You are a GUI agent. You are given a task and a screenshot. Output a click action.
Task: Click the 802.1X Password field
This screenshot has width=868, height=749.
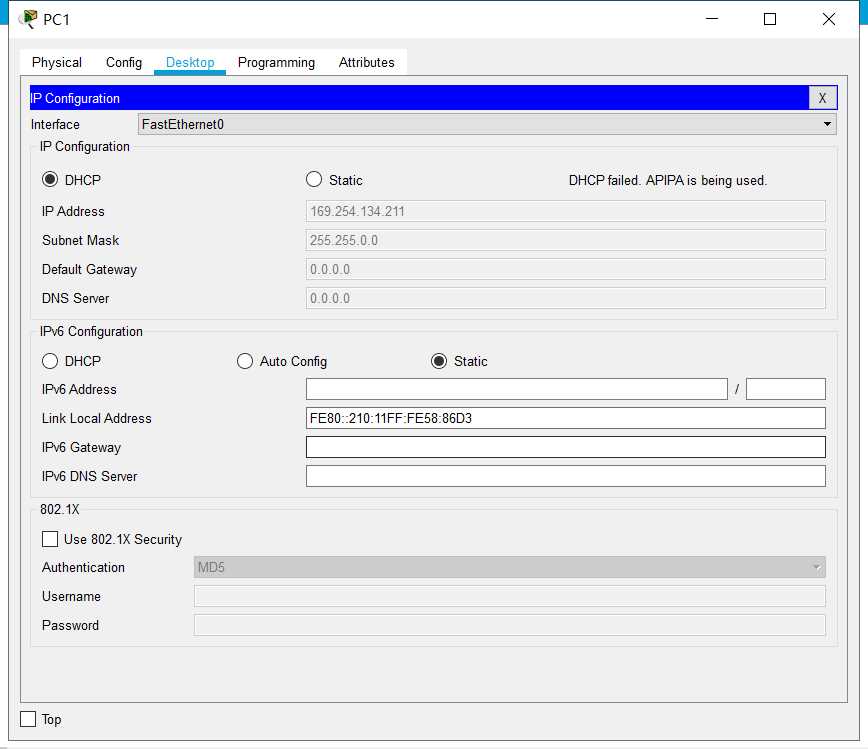tap(509, 625)
